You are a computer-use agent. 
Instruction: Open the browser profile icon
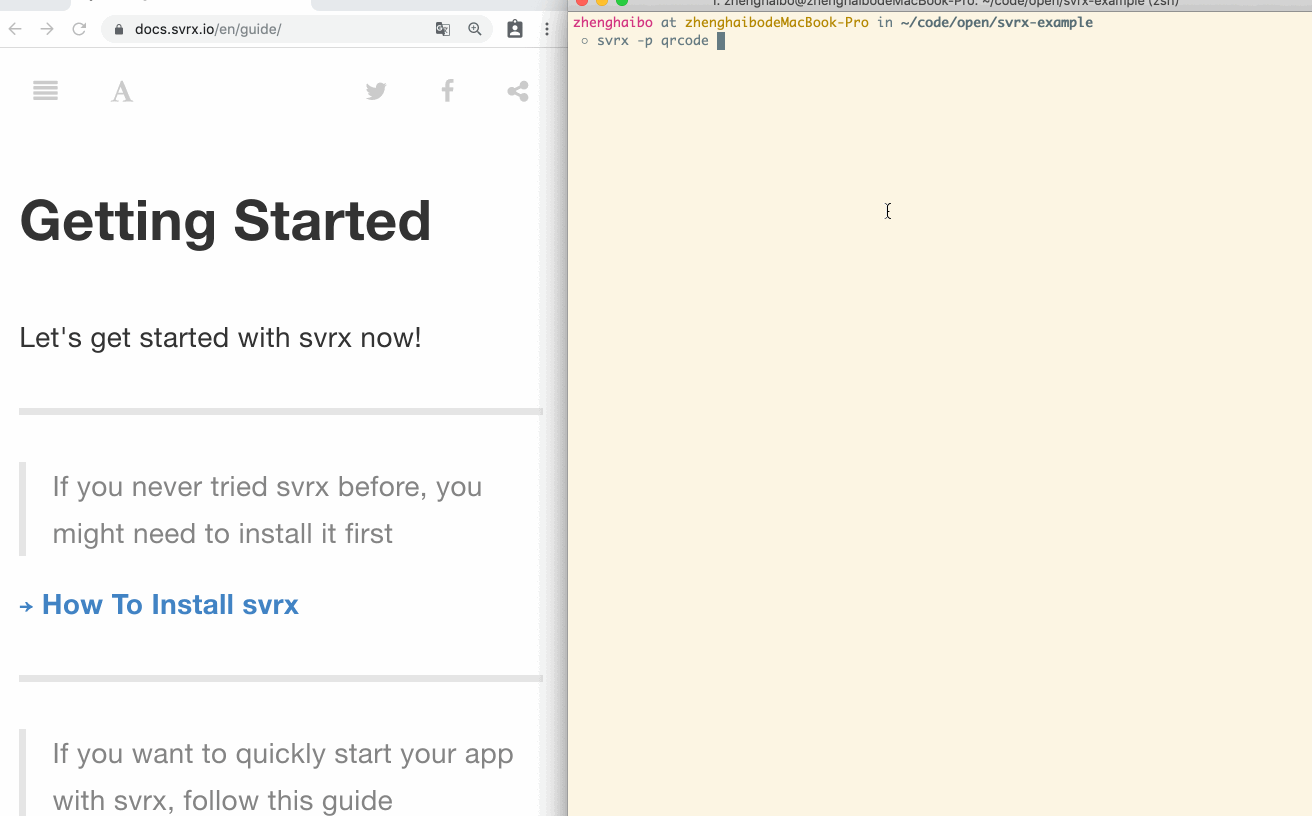tap(515, 29)
